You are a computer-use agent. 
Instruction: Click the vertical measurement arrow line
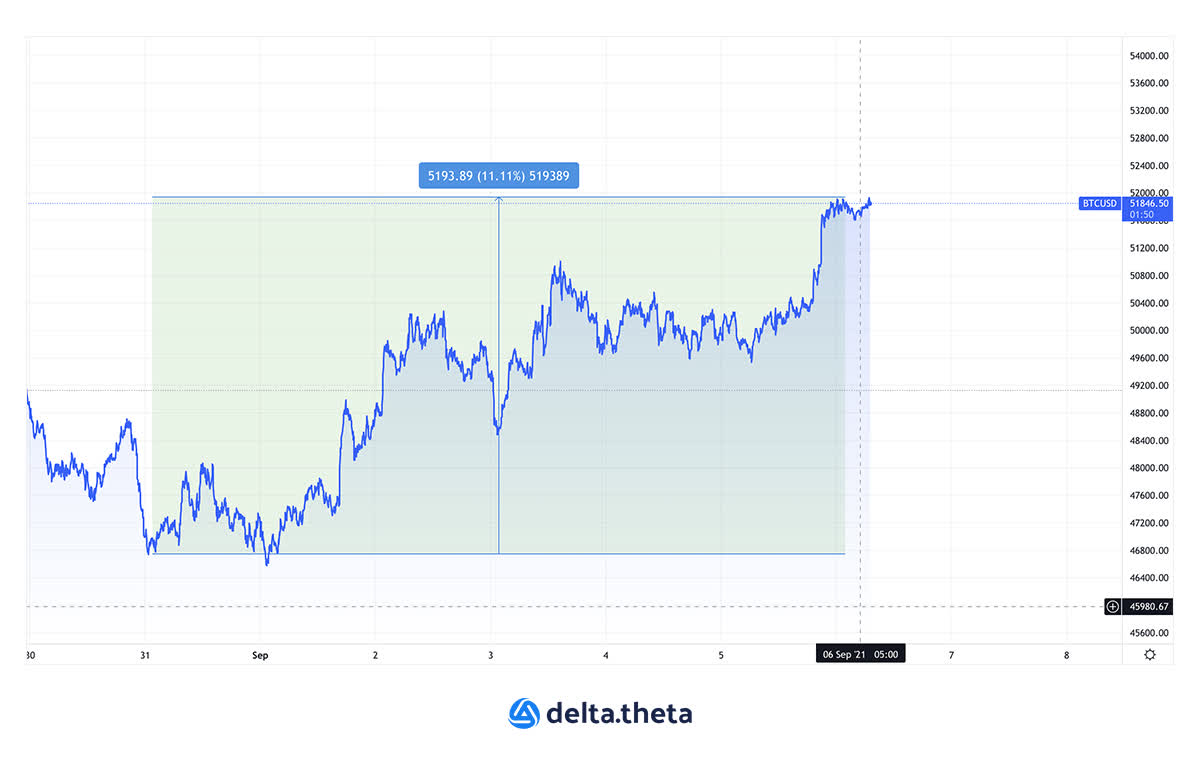[499, 375]
